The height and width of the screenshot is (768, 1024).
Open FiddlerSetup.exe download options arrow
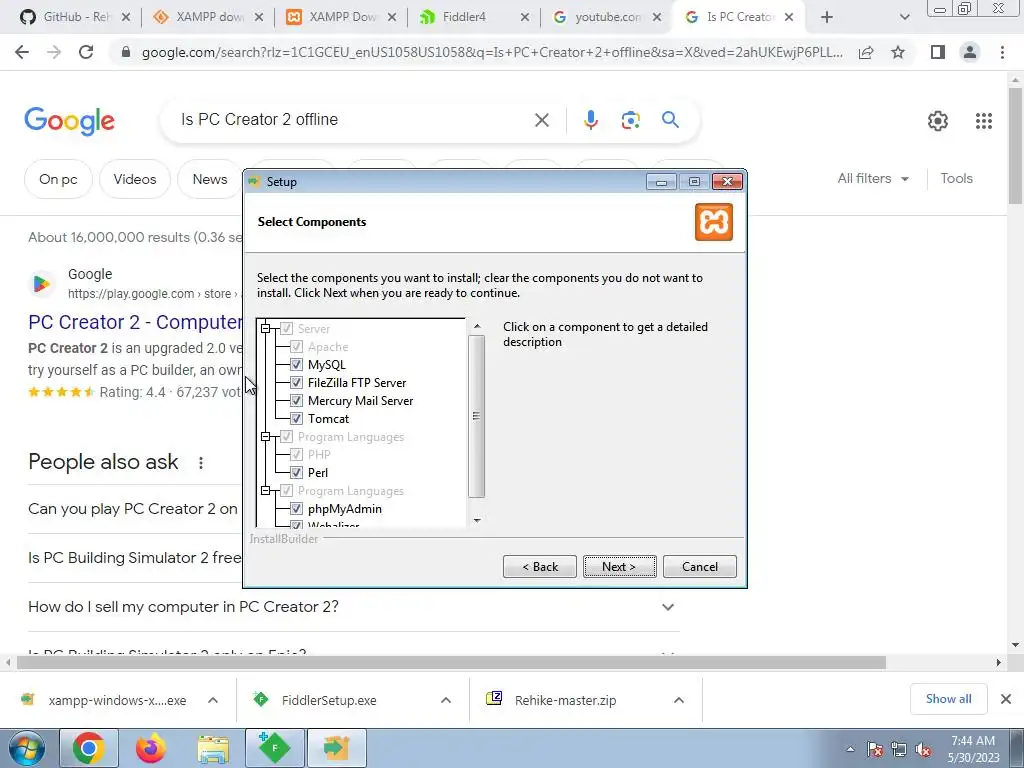pyautogui.click(x=446, y=700)
